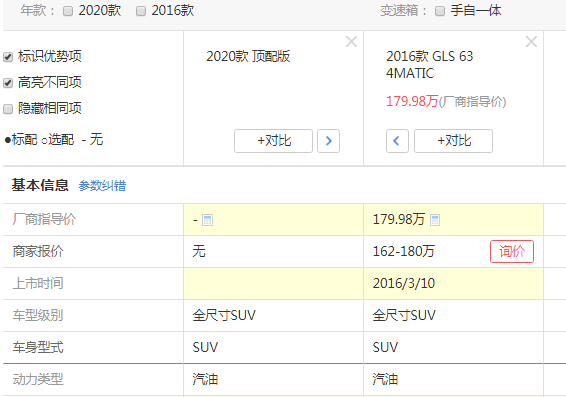Select 无 in the 商家报价 row
566x397 pixels.
tap(199, 251)
